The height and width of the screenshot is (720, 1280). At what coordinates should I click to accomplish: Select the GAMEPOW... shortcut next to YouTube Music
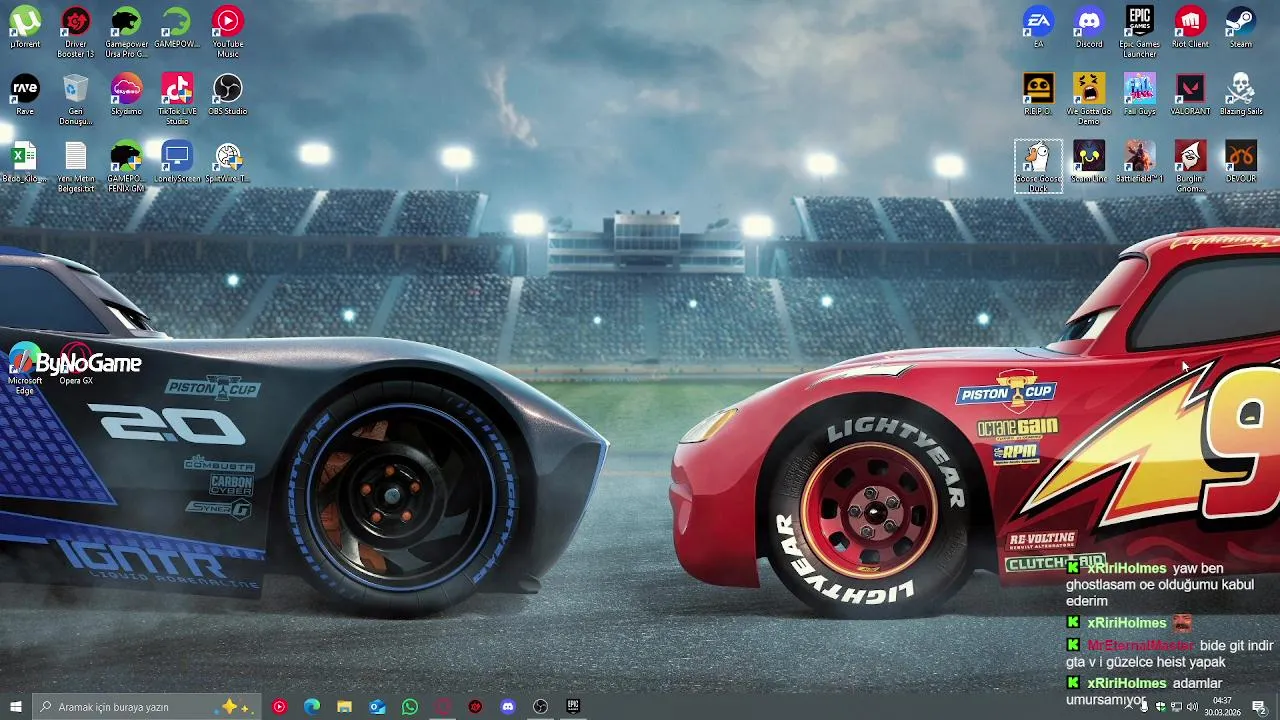point(177,28)
